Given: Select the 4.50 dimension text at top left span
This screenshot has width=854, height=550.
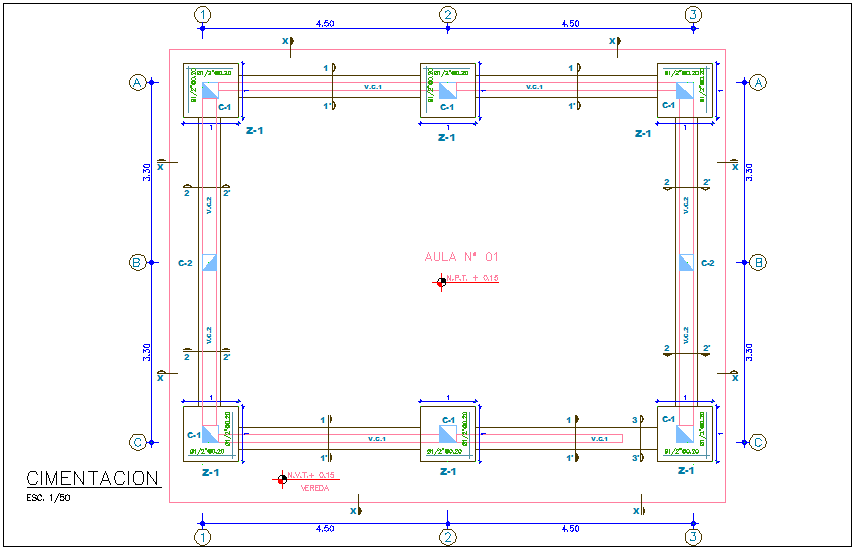Looking at the screenshot, I should tap(325, 23).
